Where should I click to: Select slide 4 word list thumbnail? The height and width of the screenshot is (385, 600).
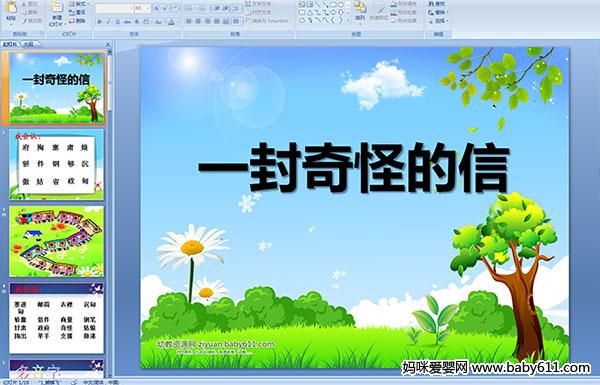pos(57,318)
